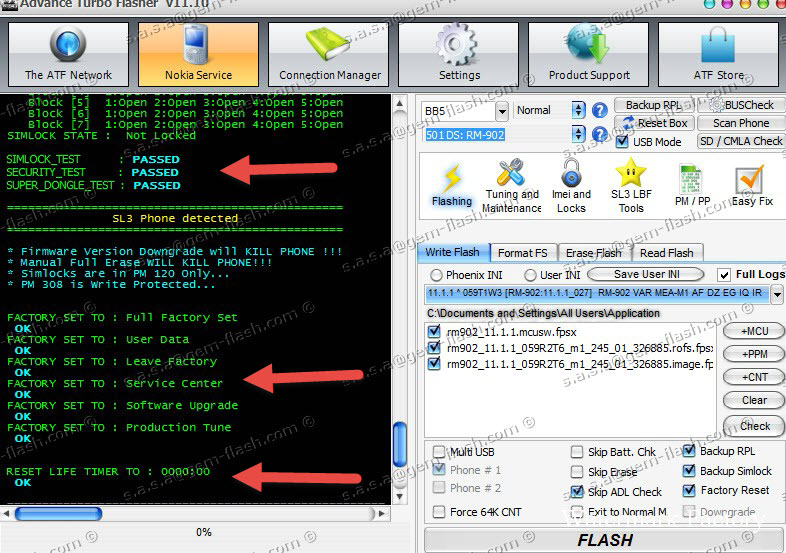
Task: Click the Reset Box button
Action: click(x=654, y=123)
